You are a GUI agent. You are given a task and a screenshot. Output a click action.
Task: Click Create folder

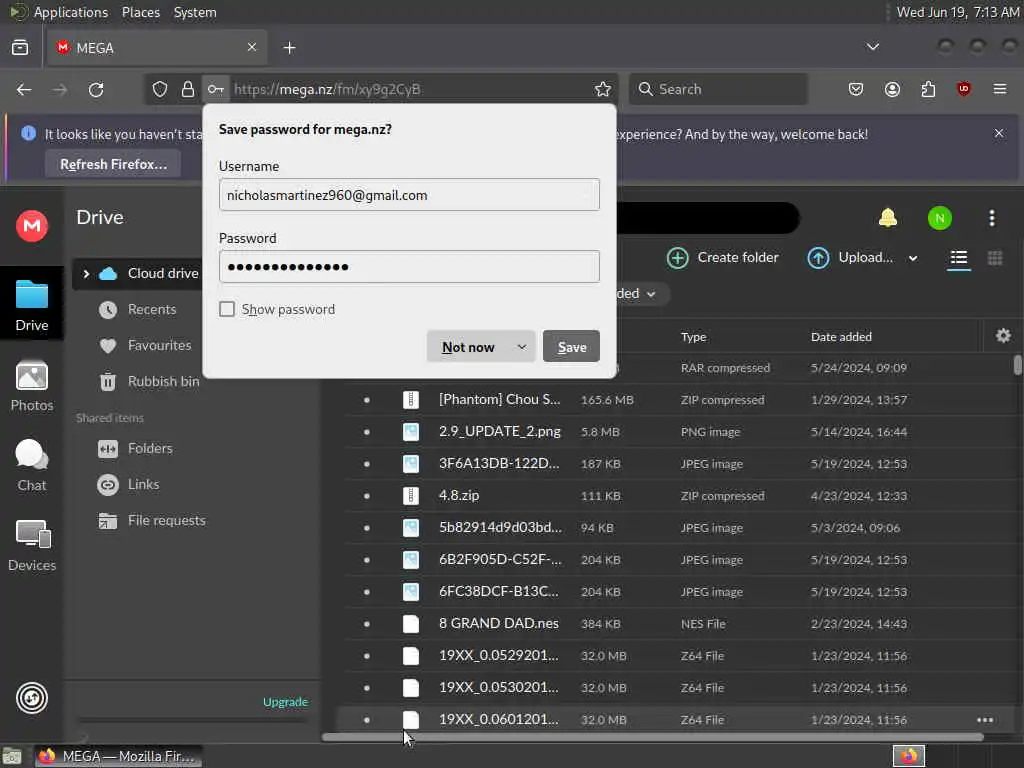pos(722,258)
